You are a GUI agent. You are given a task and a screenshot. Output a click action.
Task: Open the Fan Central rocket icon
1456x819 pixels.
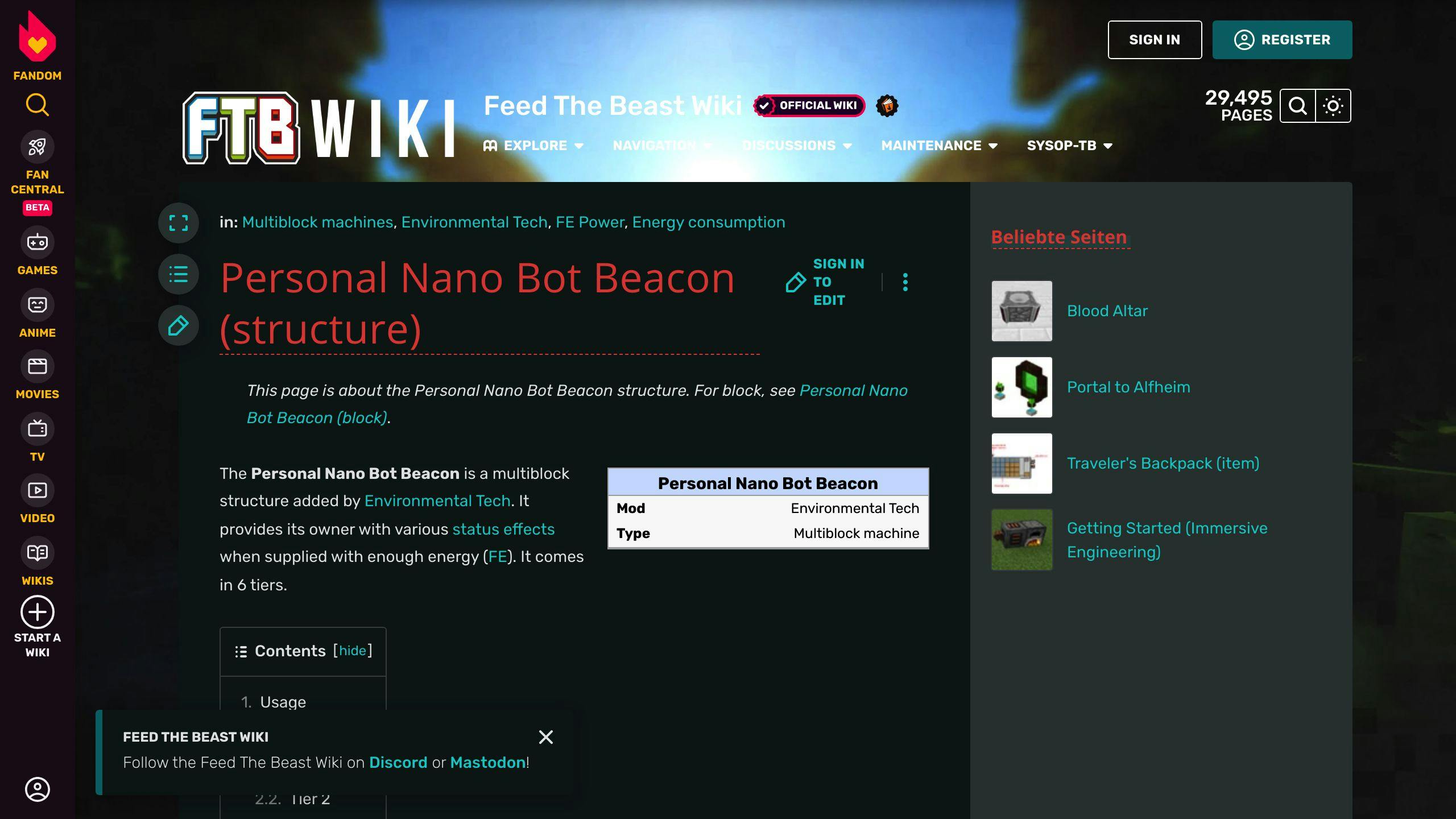pos(38,147)
